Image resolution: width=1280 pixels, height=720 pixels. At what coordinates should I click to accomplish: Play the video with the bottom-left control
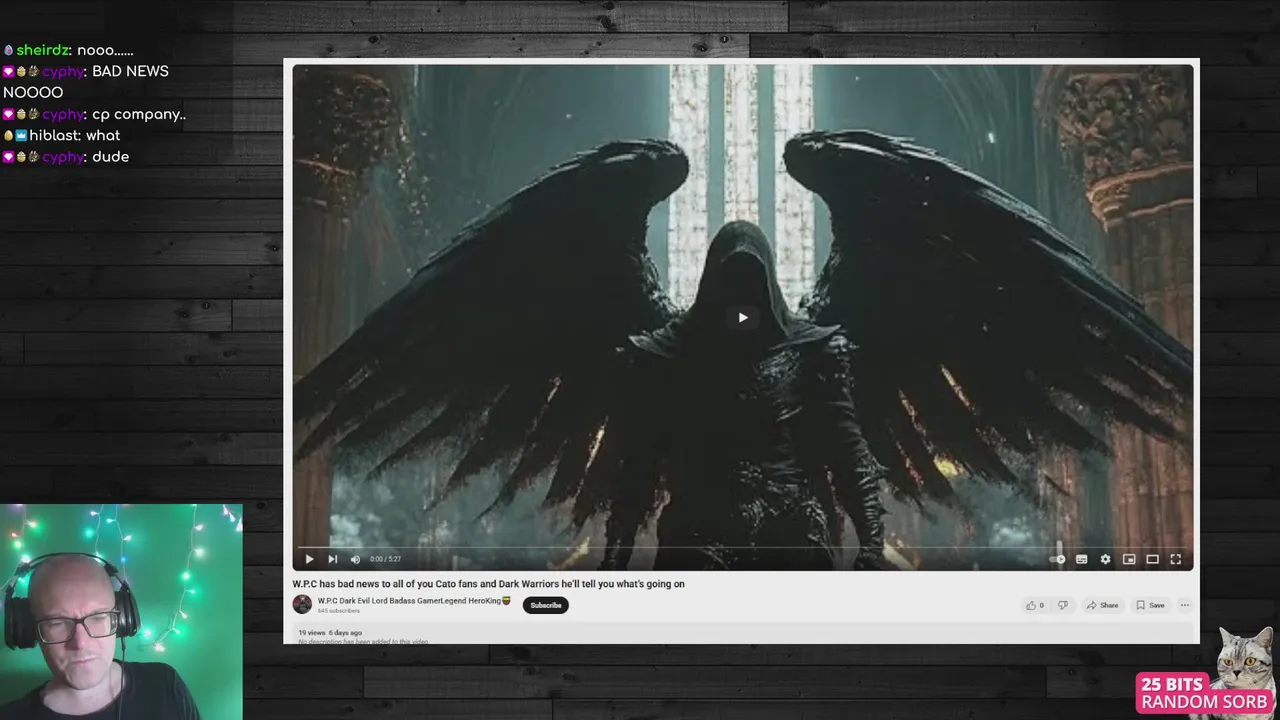[x=309, y=559]
